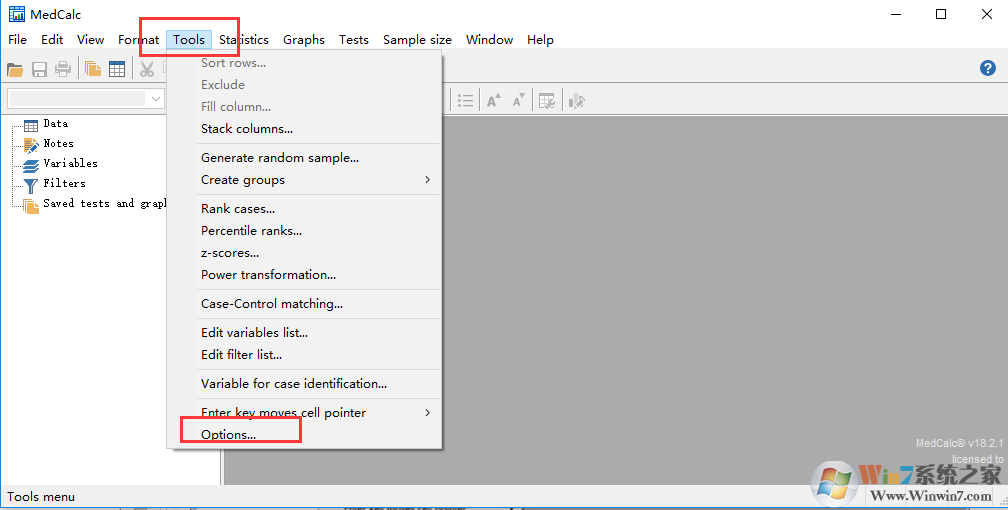1008x510 pixels.
Task: Click the increase font size icon
Action: pyautogui.click(x=494, y=101)
